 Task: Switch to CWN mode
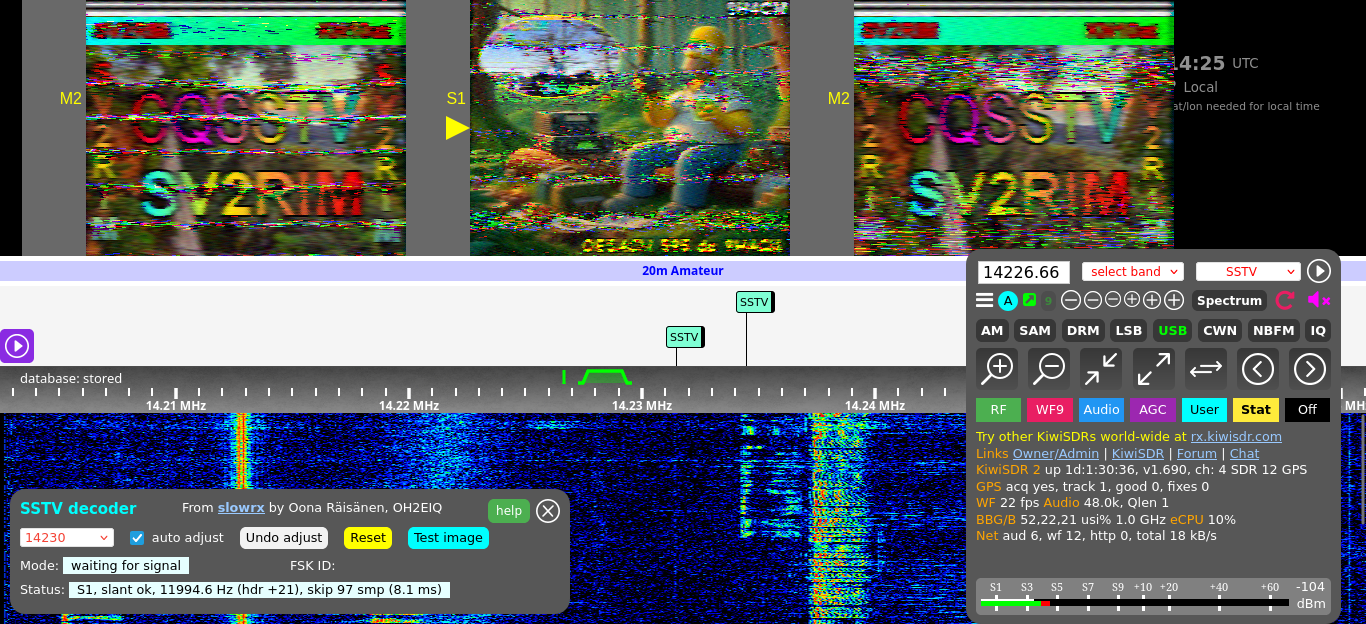pos(1220,330)
